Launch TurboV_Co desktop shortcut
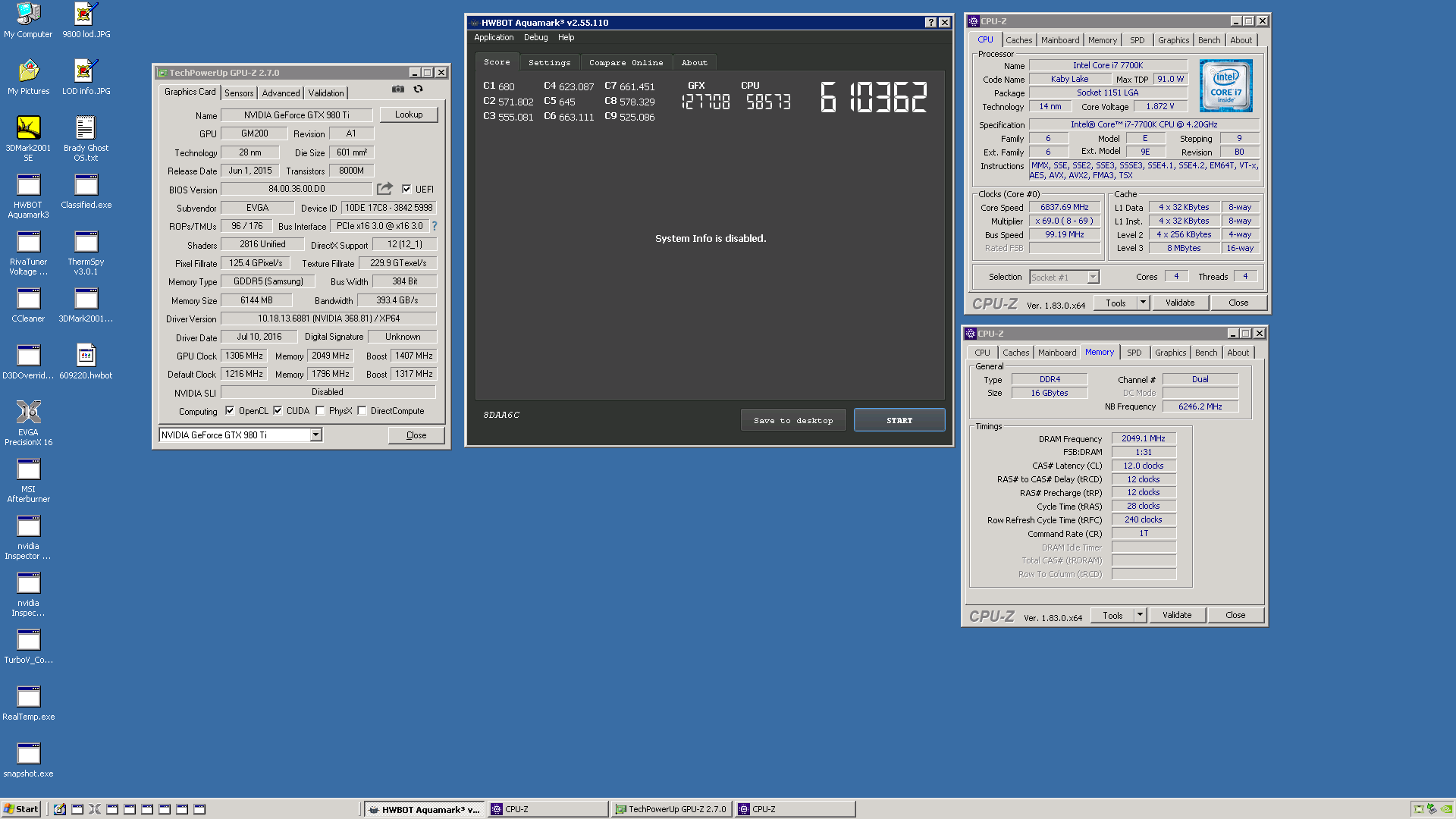1456x819 pixels. 28,646
